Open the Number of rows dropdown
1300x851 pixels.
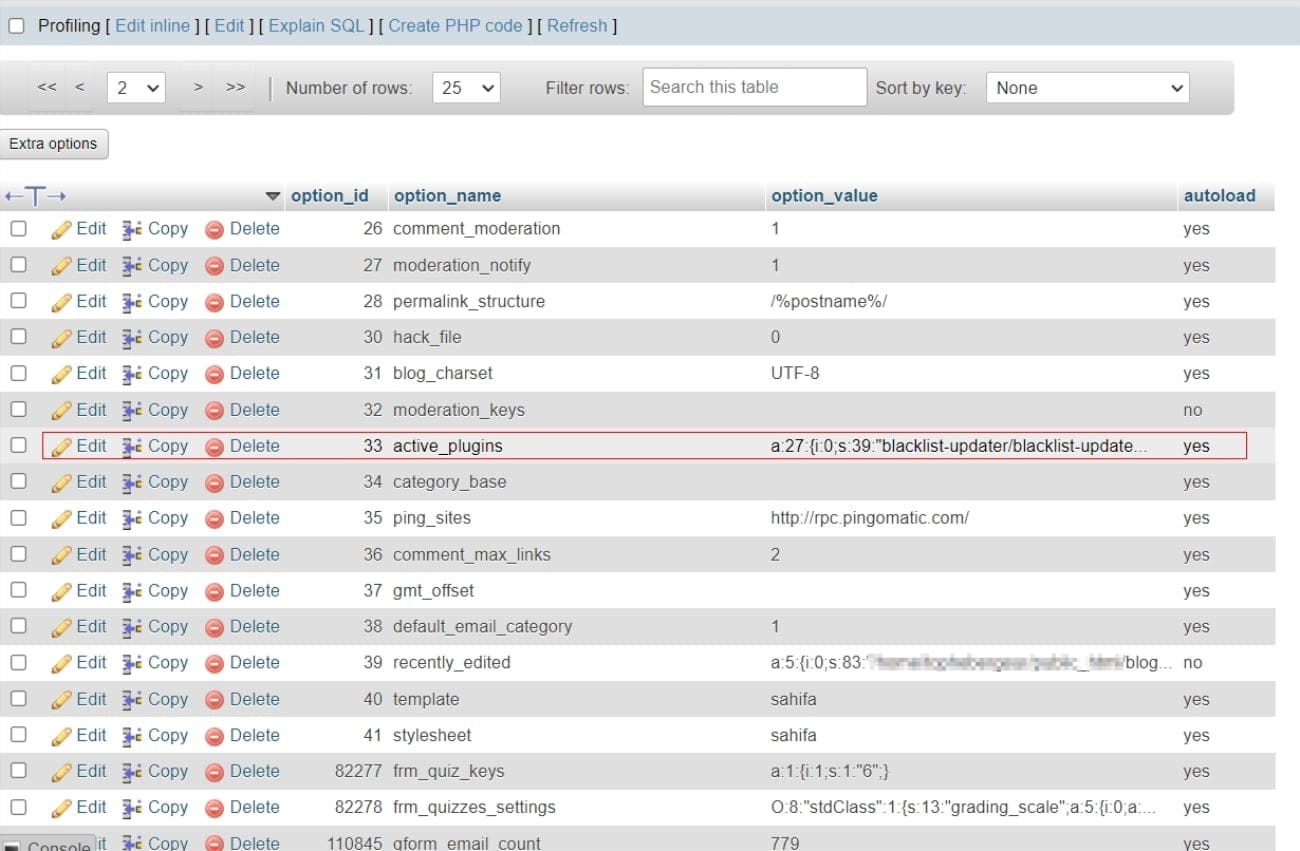tap(467, 88)
